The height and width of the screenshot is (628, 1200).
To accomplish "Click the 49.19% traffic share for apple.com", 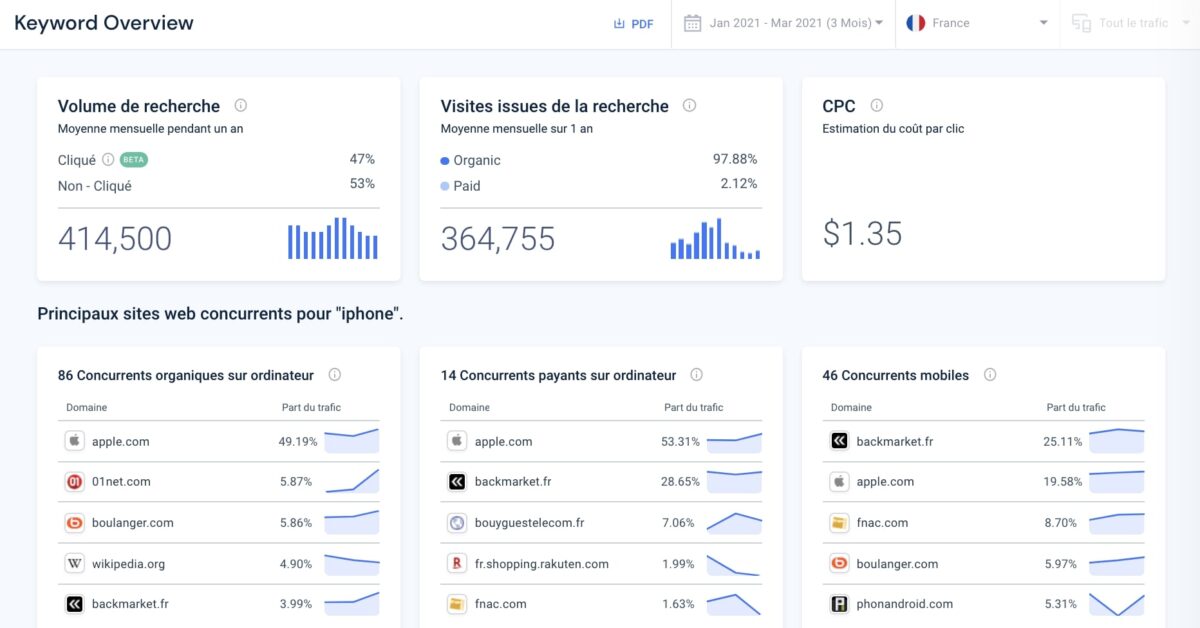I will (298, 441).
